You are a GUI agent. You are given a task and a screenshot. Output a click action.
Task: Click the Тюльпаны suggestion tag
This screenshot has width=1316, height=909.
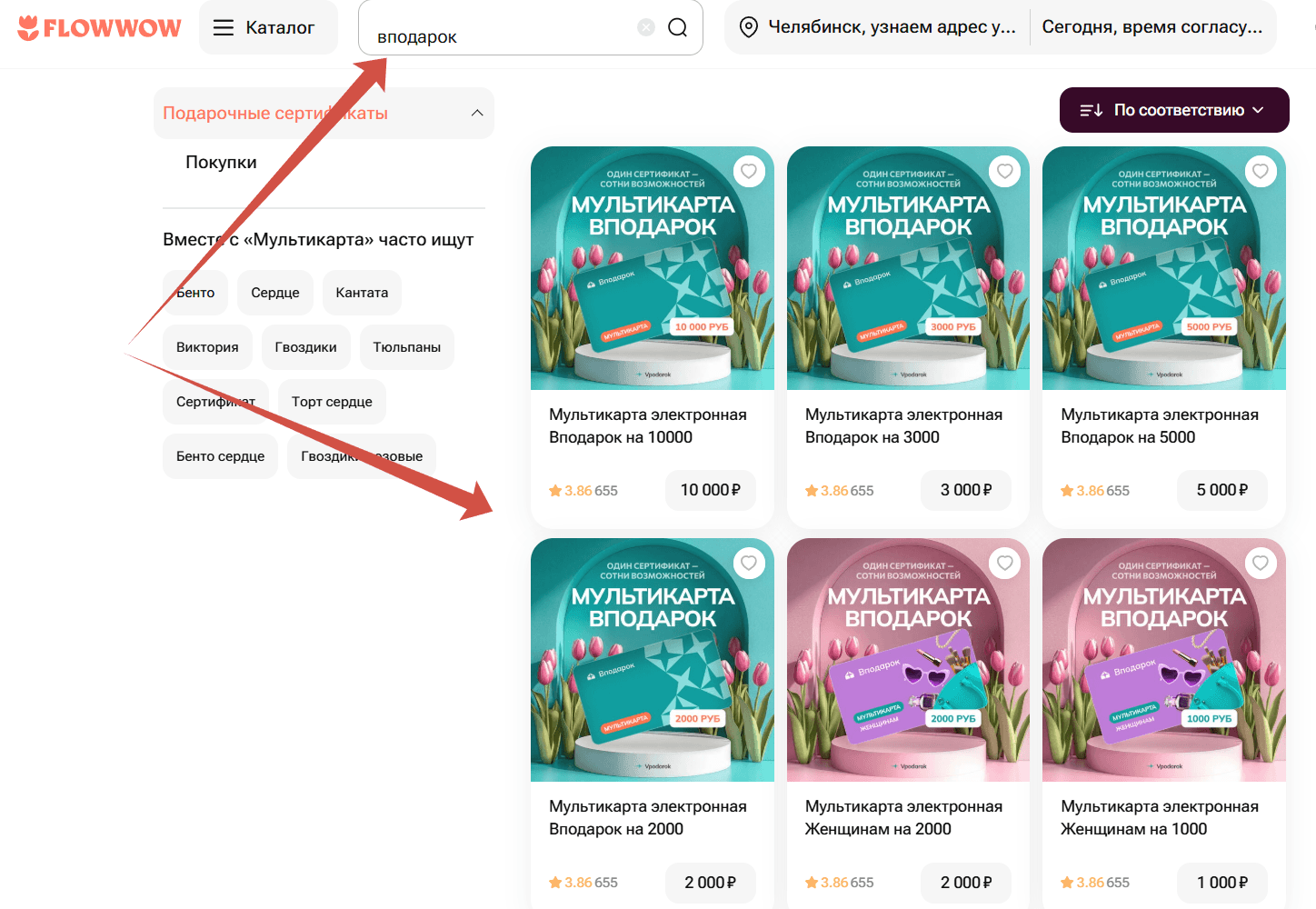(406, 347)
